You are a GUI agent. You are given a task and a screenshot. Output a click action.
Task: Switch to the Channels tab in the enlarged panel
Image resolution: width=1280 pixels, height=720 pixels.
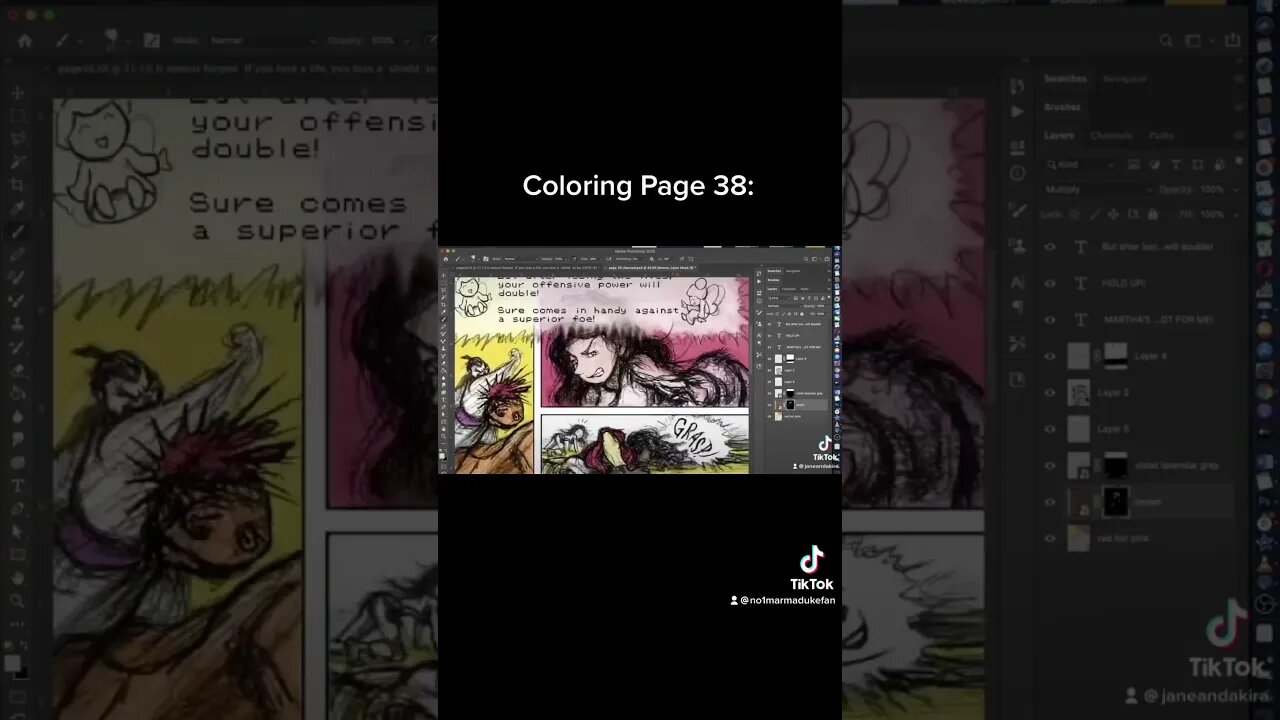1111,135
